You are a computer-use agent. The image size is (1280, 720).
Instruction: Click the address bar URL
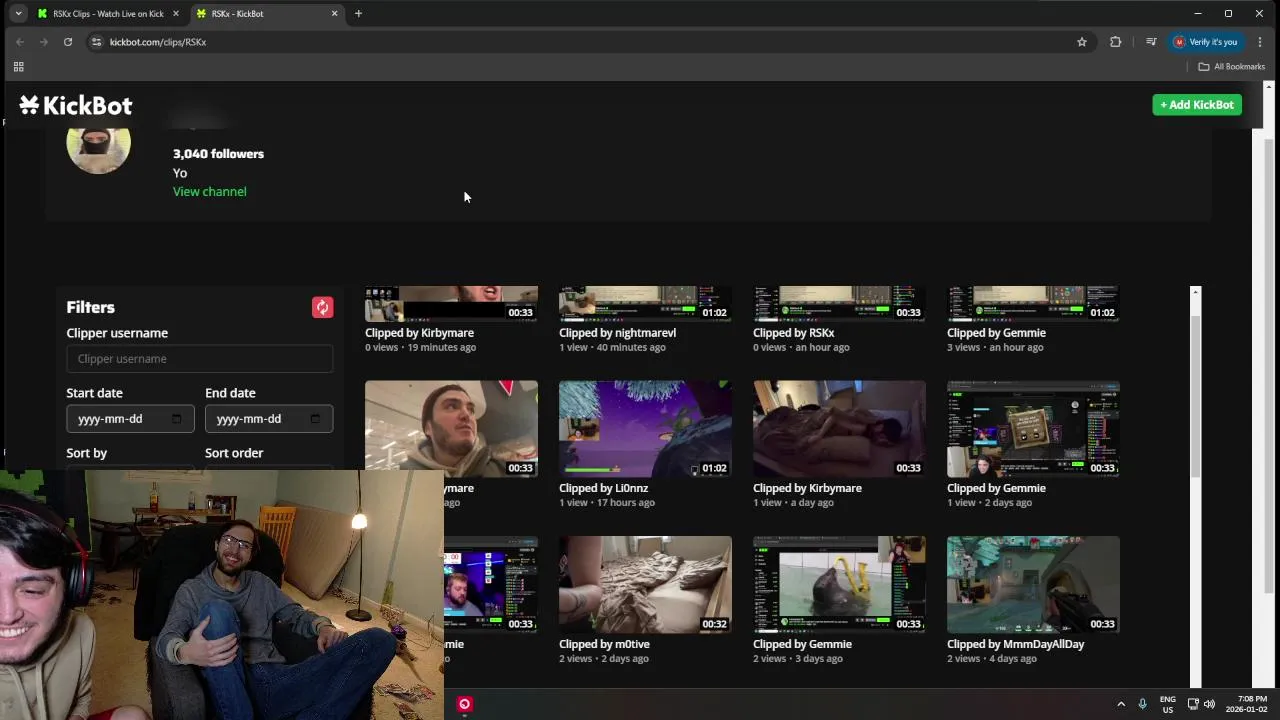point(158,42)
